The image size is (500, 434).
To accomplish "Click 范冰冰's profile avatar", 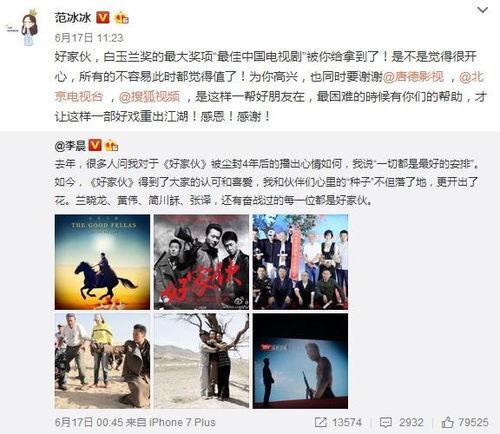I will coord(29,28).
